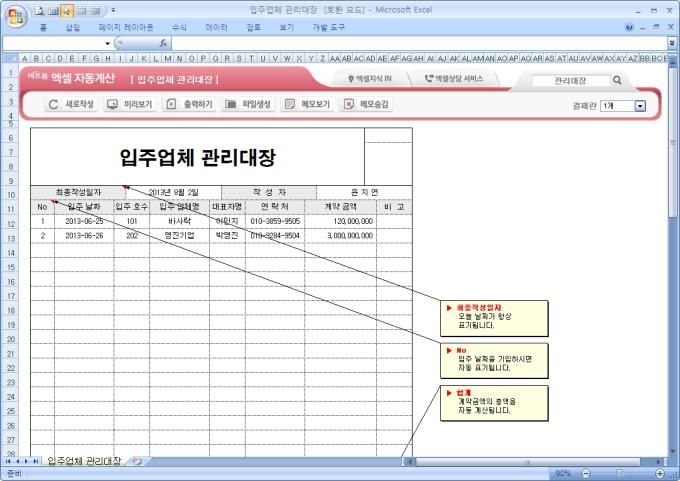680x481 pixels.
Task: Select the 계약 금액 column header
Action: click(x=340, y=207)
